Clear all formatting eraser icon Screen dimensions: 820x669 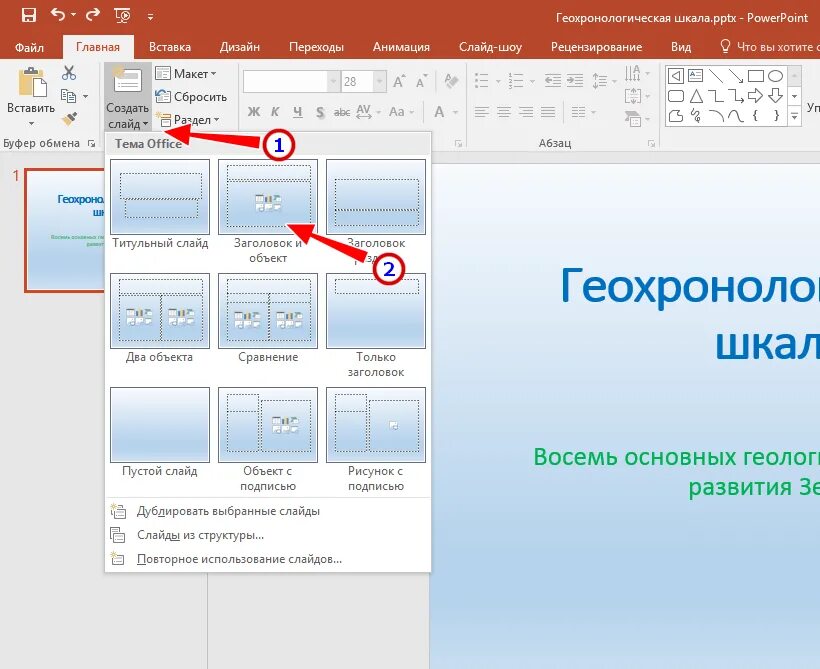[x=451, y=81]
